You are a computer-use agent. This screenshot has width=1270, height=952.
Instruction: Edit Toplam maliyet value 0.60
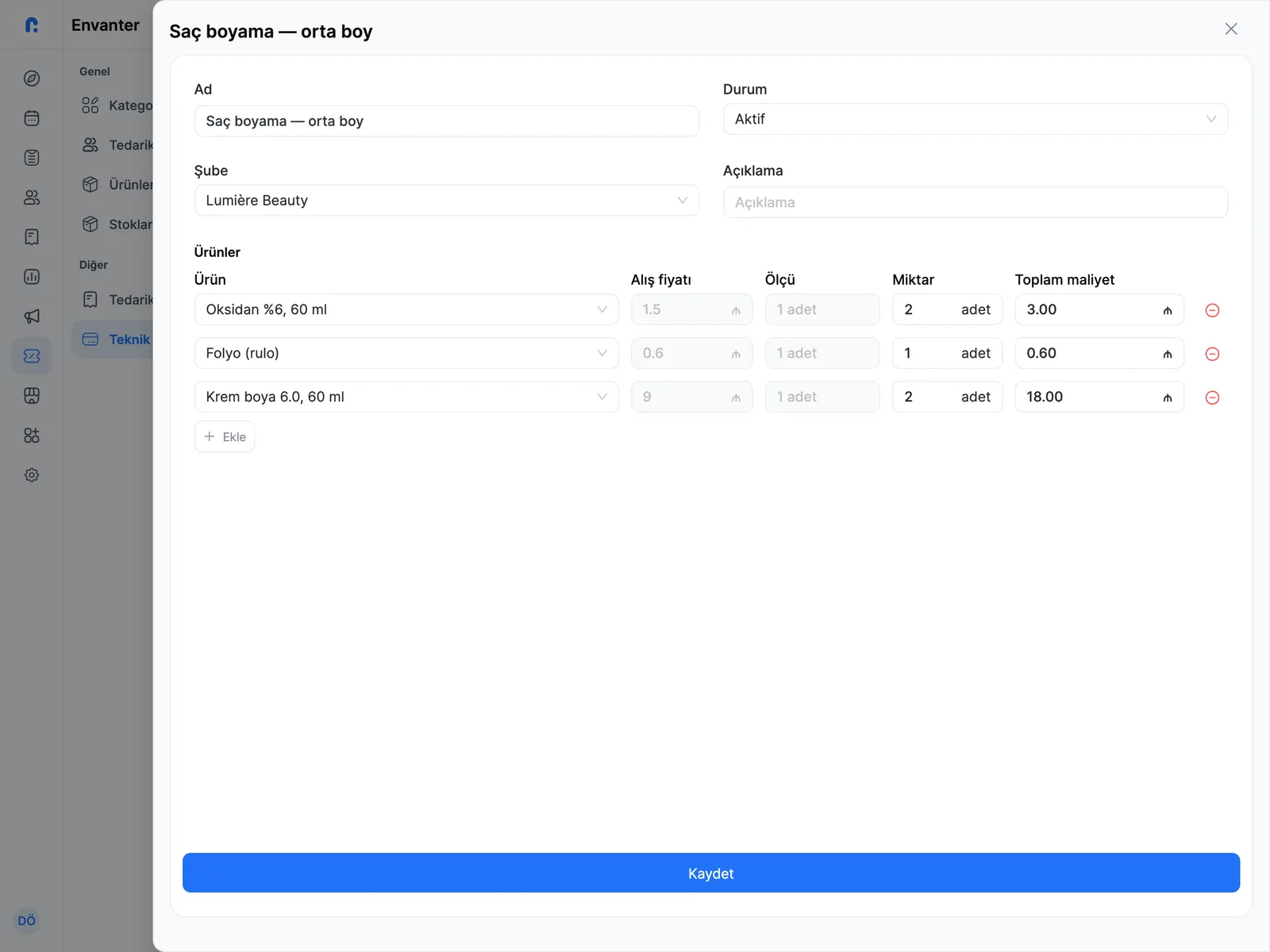pyautogui.click(x=1099, y=353)
